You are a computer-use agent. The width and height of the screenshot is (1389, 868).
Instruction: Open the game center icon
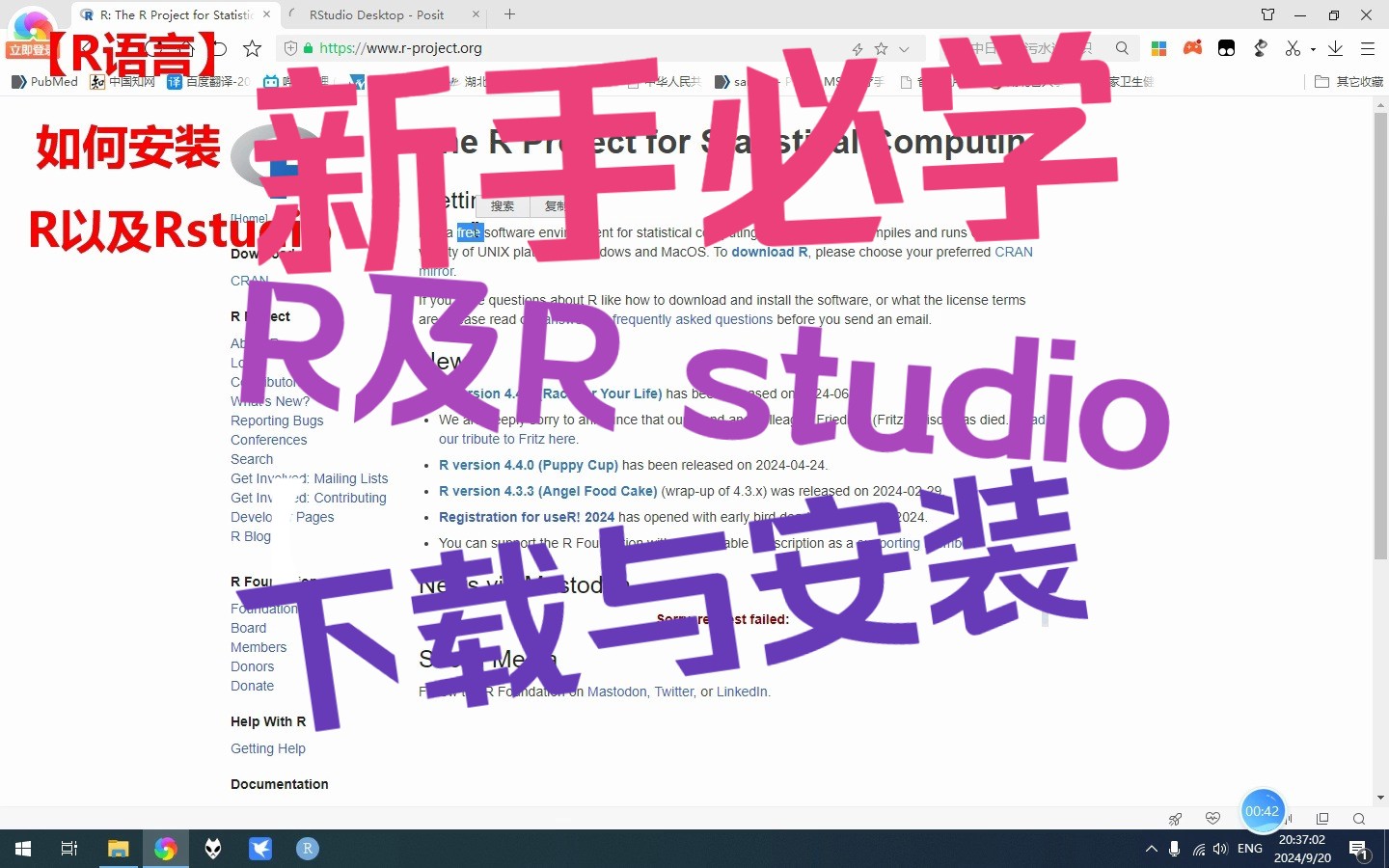tap(1192, 48)
